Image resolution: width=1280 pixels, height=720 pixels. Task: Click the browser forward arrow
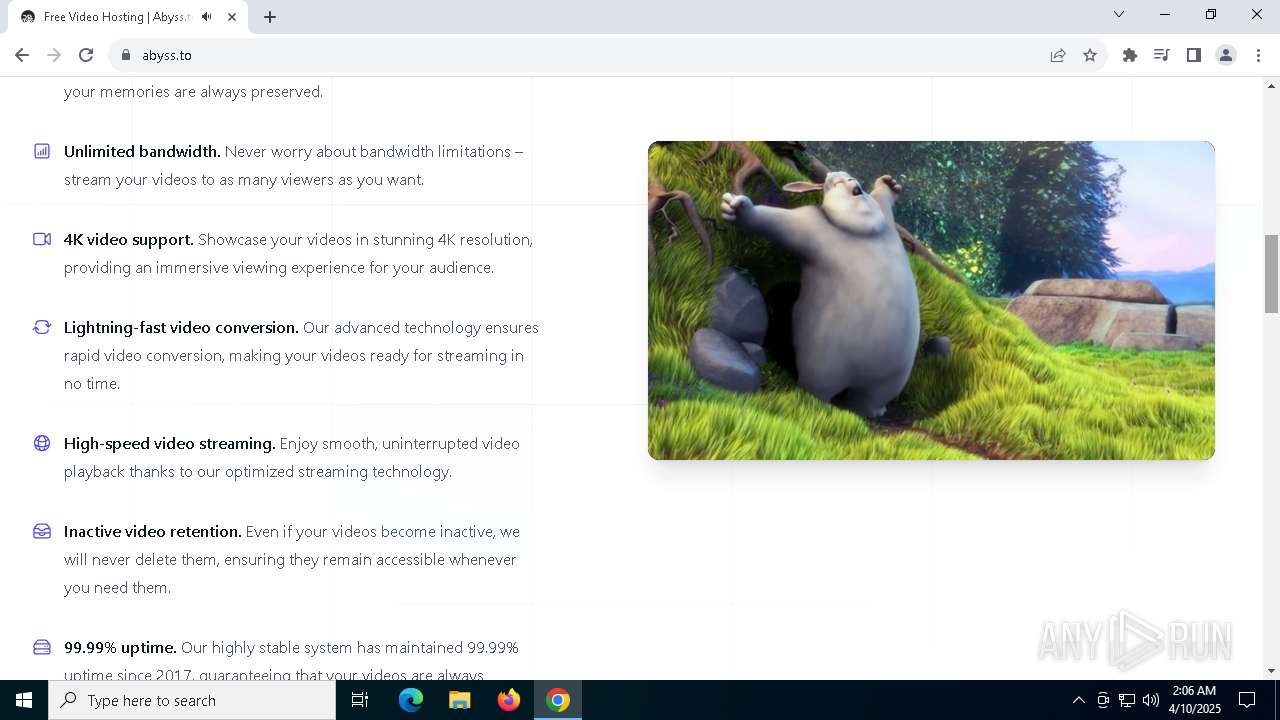click(54, 55)
